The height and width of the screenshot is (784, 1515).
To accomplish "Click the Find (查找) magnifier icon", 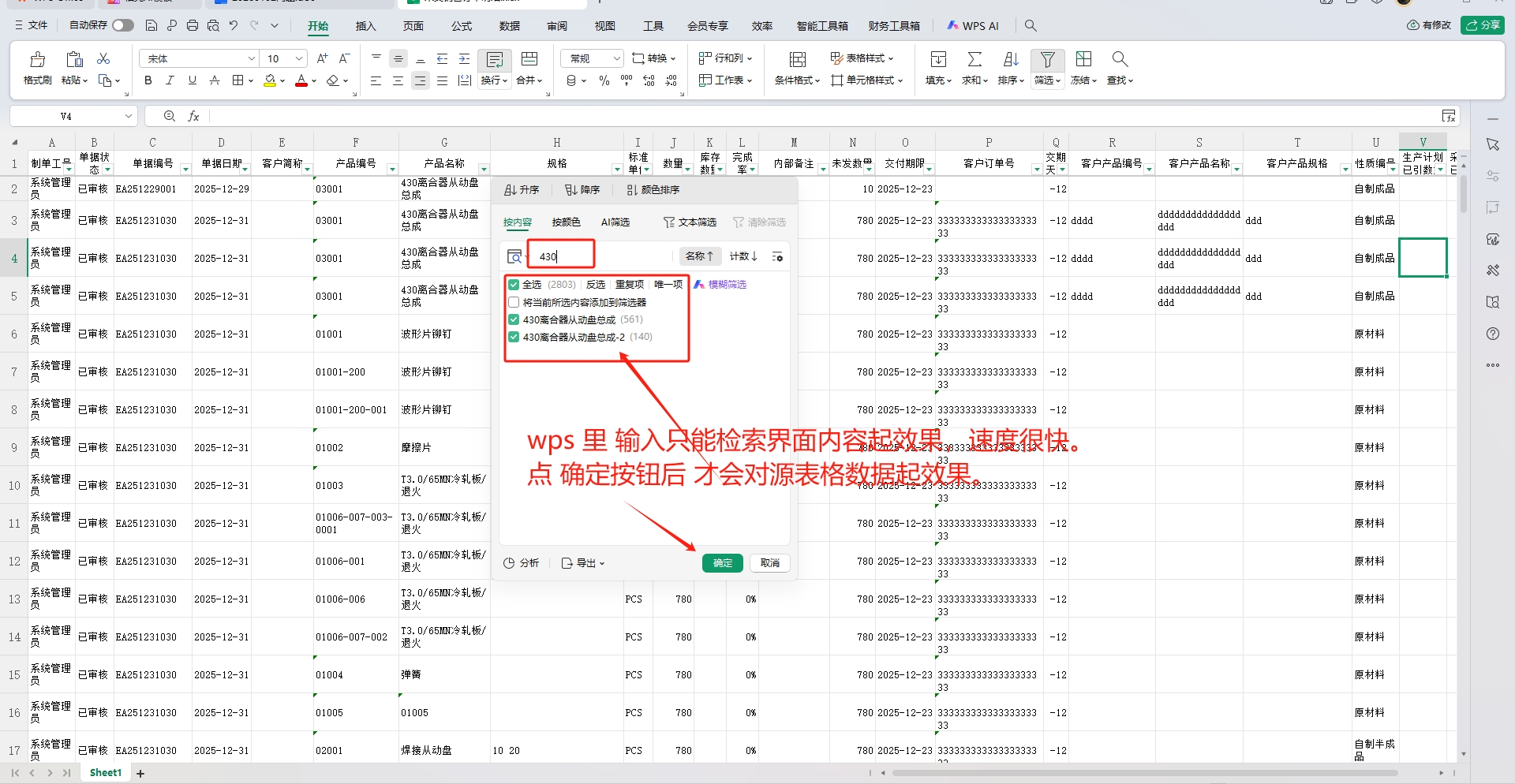I will click(1119, 60).
